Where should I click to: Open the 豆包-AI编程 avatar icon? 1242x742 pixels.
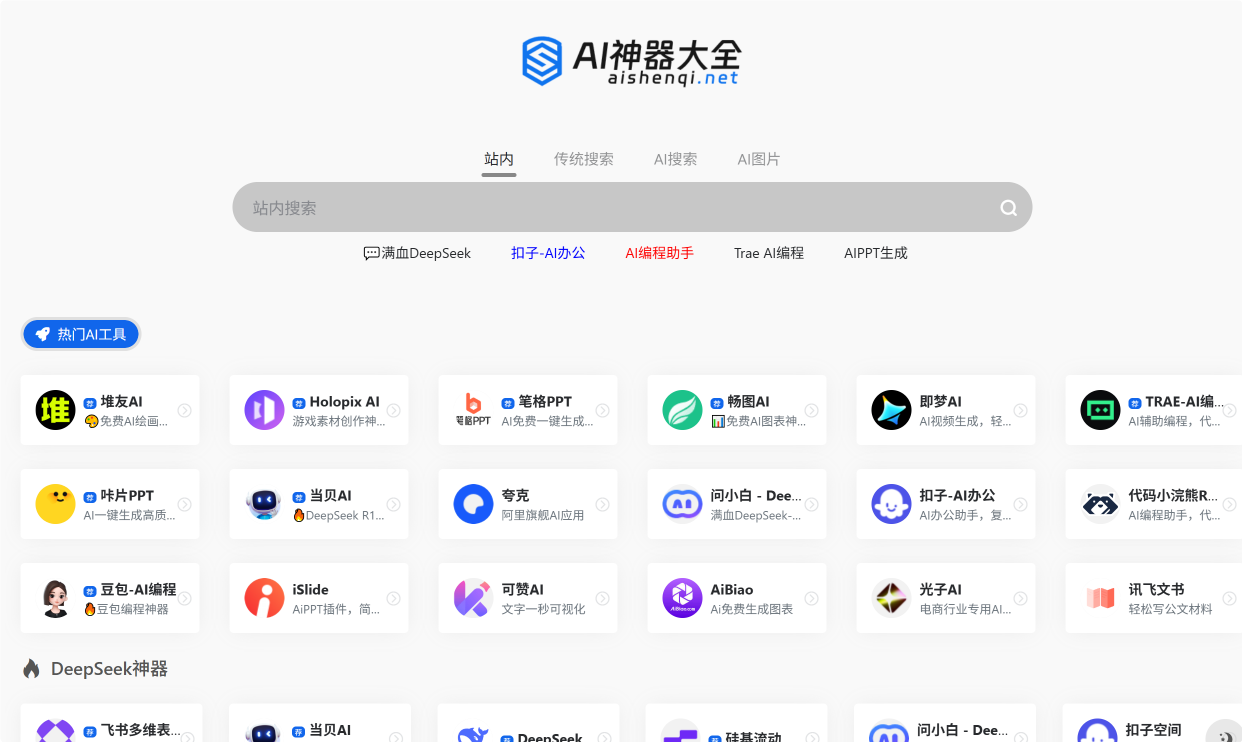click(x=56, y=598)
